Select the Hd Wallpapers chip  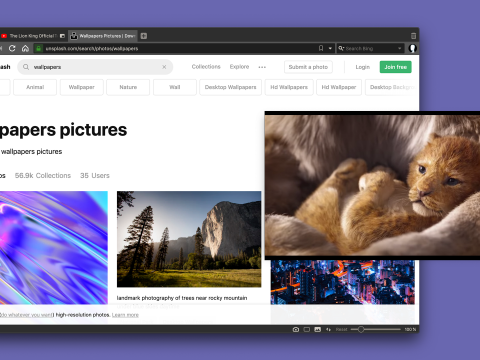click(289, 87)
